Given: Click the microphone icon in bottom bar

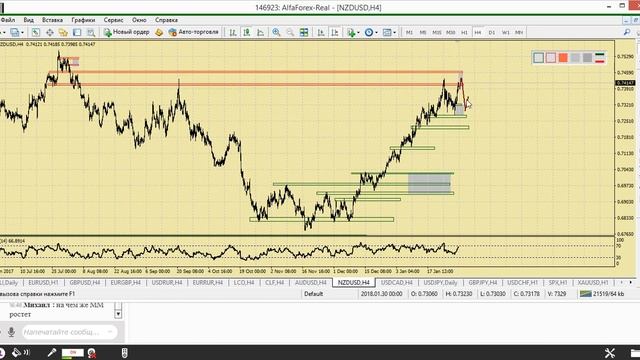Looking at the screenshot, I should (x=51, y=353).
